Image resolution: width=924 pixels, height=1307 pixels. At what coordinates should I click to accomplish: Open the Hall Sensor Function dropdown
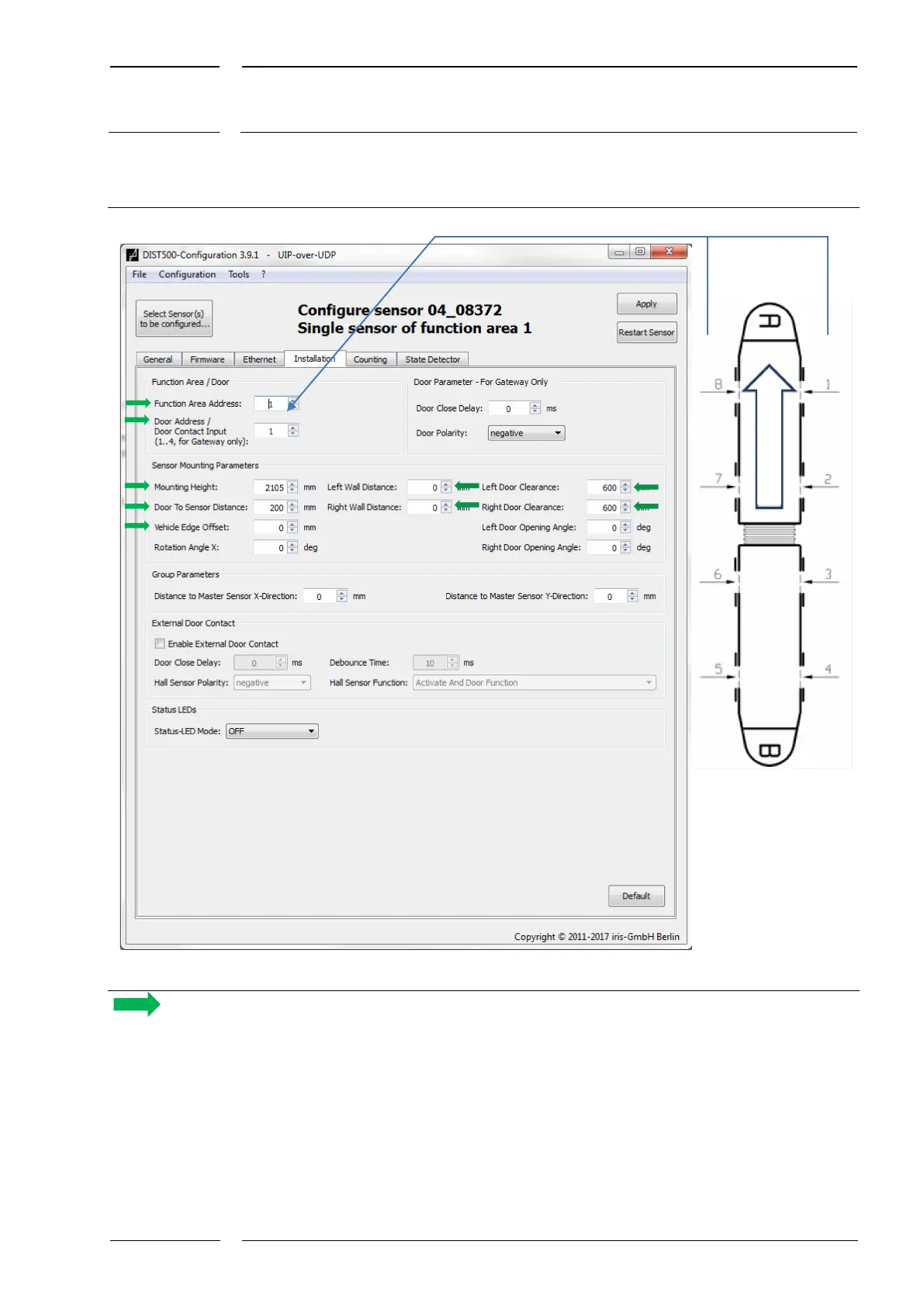click(x=535, y=683)
